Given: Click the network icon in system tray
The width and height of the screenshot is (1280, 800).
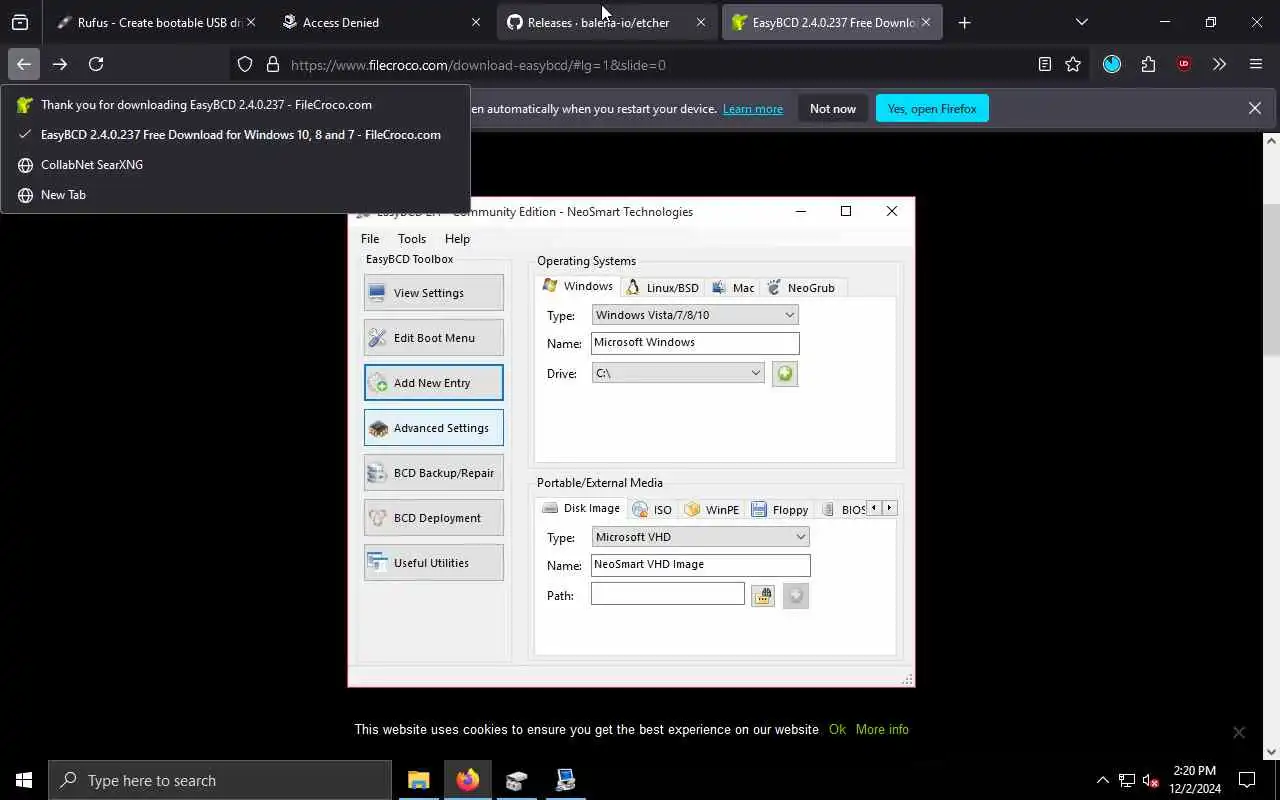Looking at the screenshot, I should coord(1127,781).
